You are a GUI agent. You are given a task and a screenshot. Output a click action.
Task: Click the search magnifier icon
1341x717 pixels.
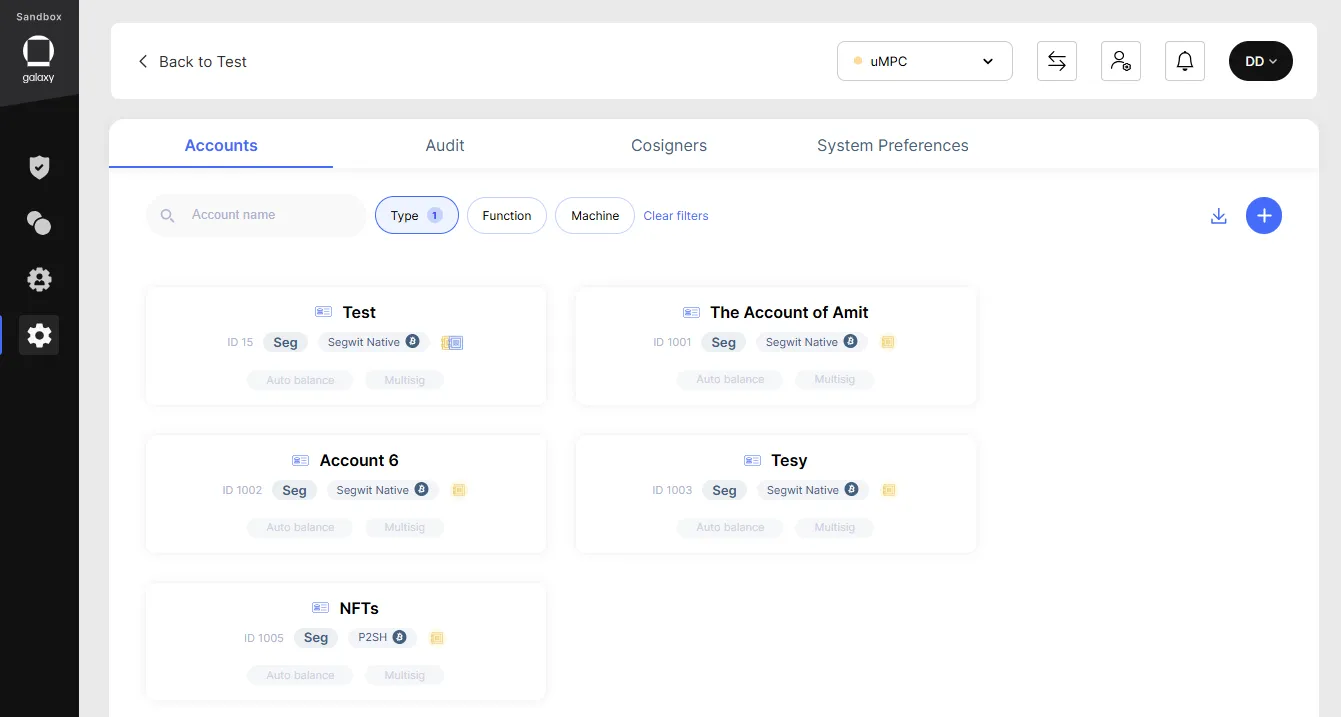168,215
